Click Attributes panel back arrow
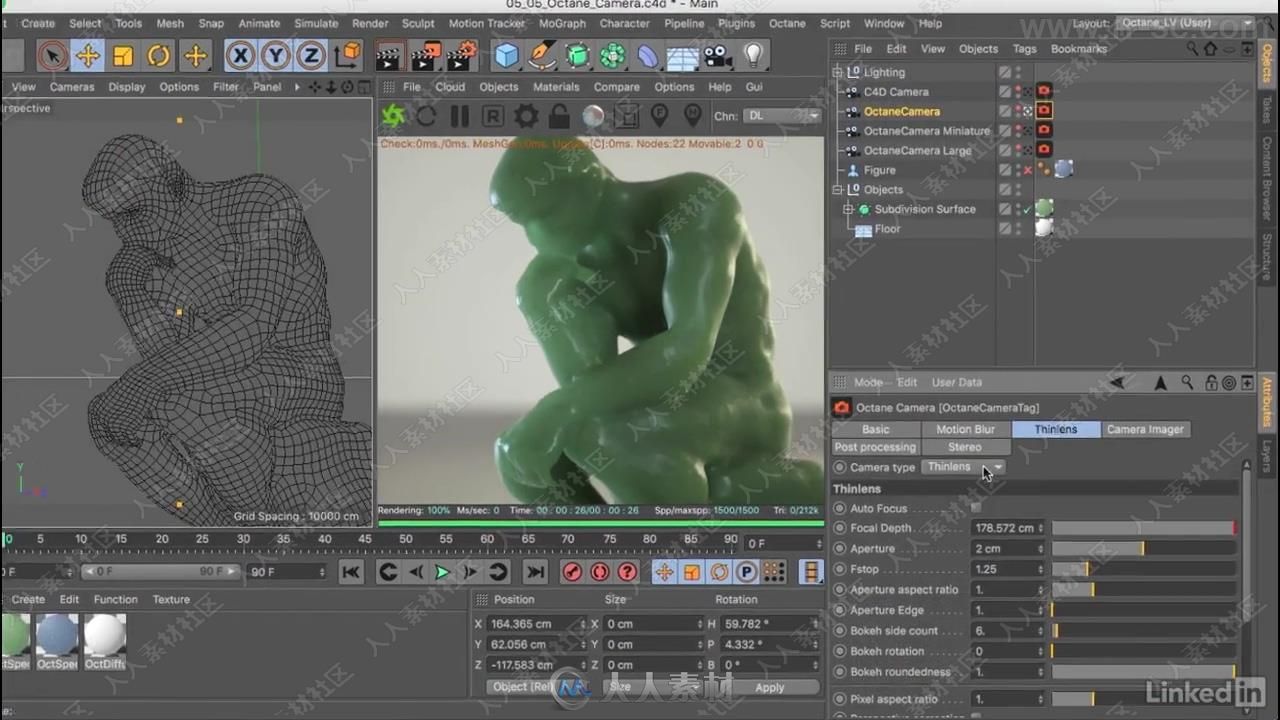 click(x=1117, y=382)
